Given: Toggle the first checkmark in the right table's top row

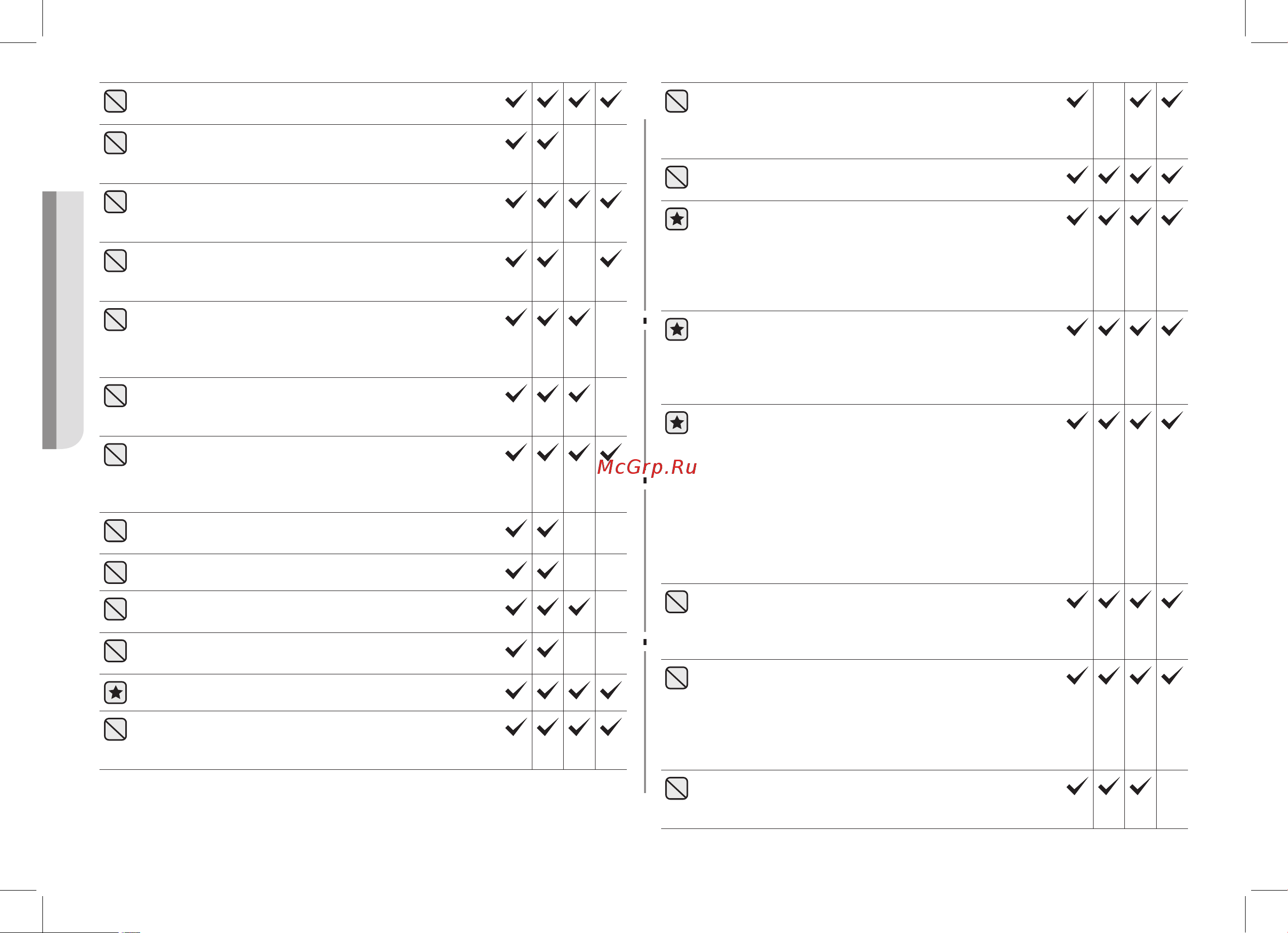Looking at the screenshot, I should (x=1077, y=99).
